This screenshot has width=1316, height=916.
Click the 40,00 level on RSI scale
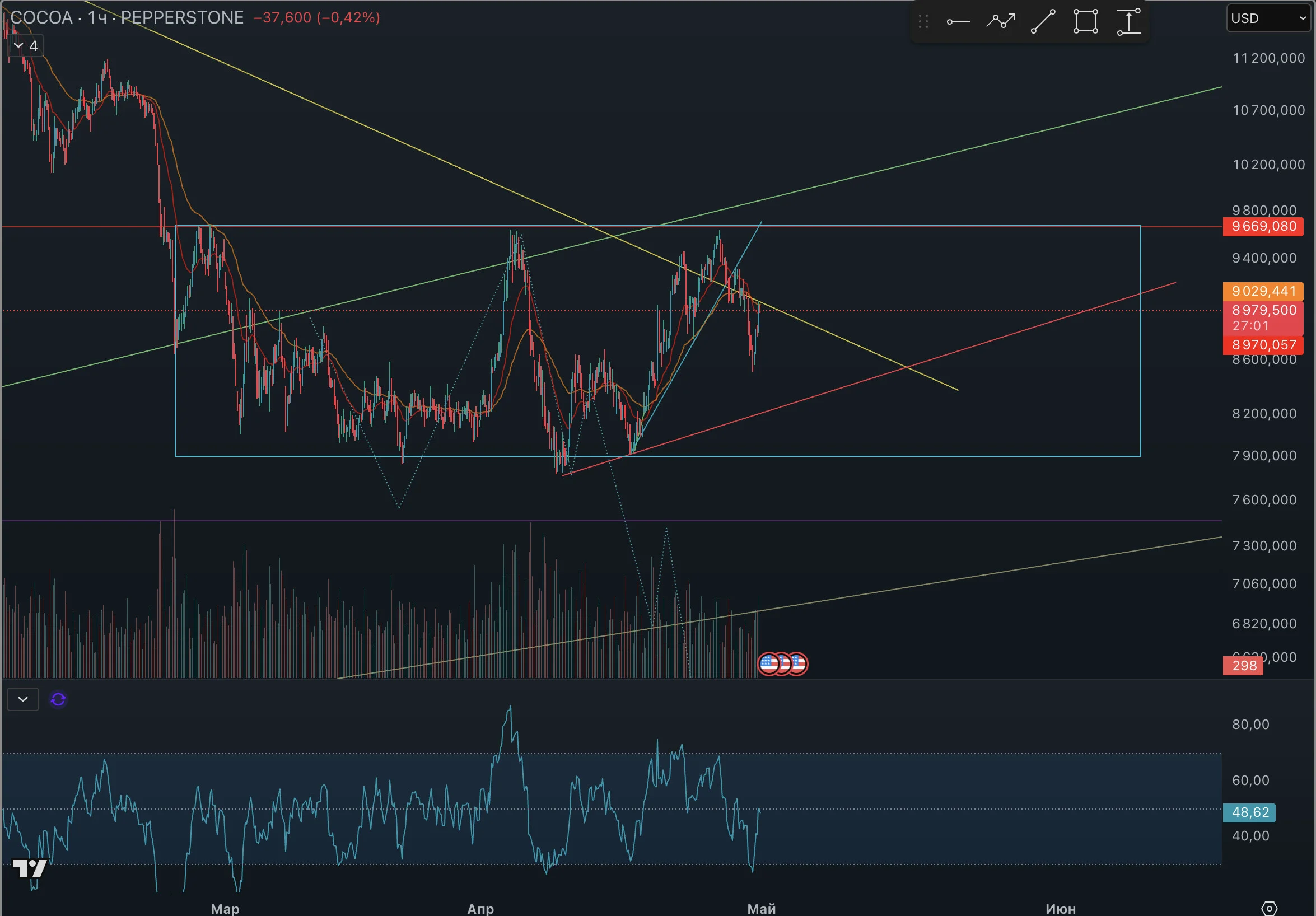[x=1250, y=836]
